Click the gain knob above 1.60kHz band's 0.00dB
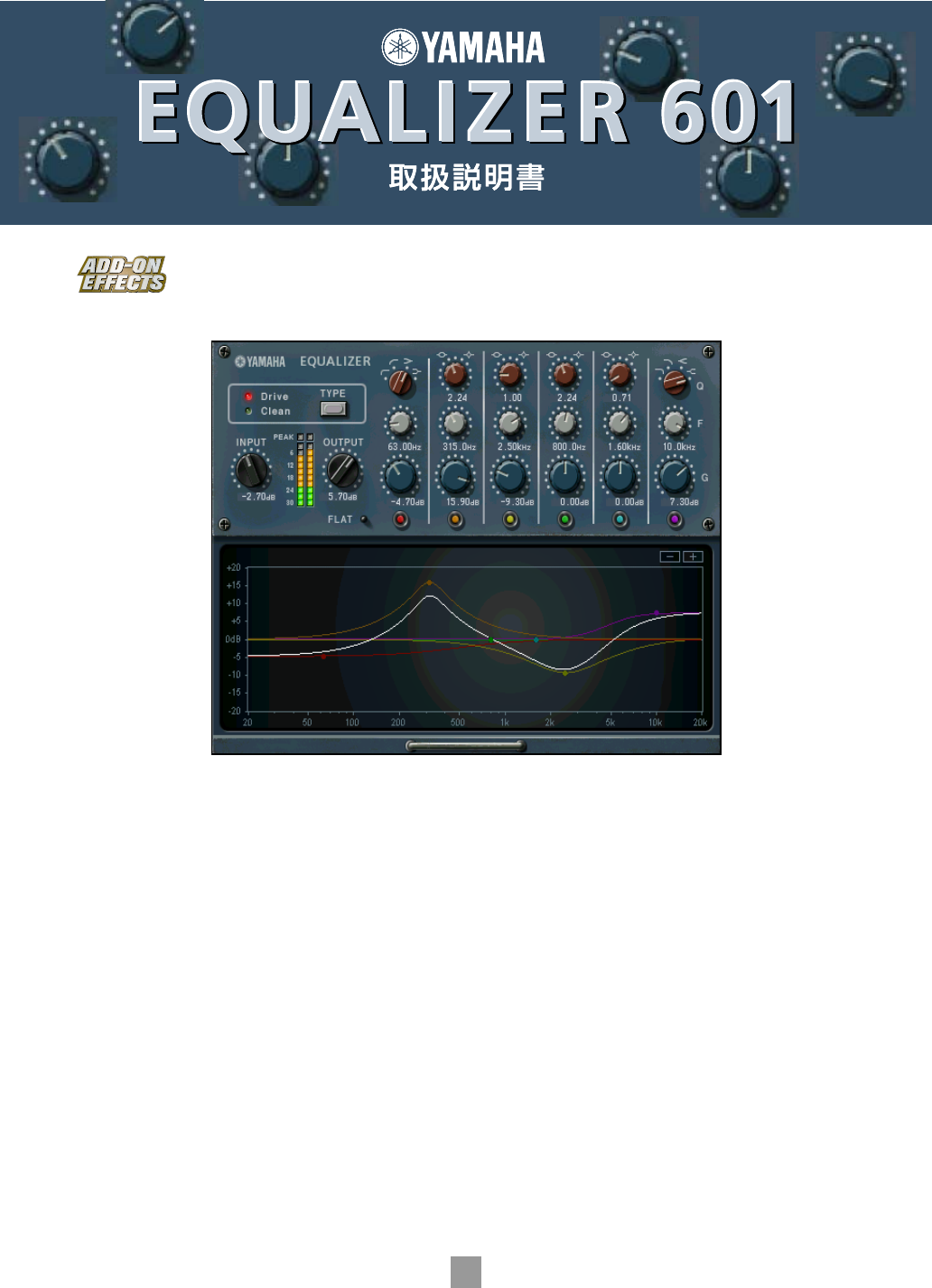The image size is (932, 1288). 620,476
